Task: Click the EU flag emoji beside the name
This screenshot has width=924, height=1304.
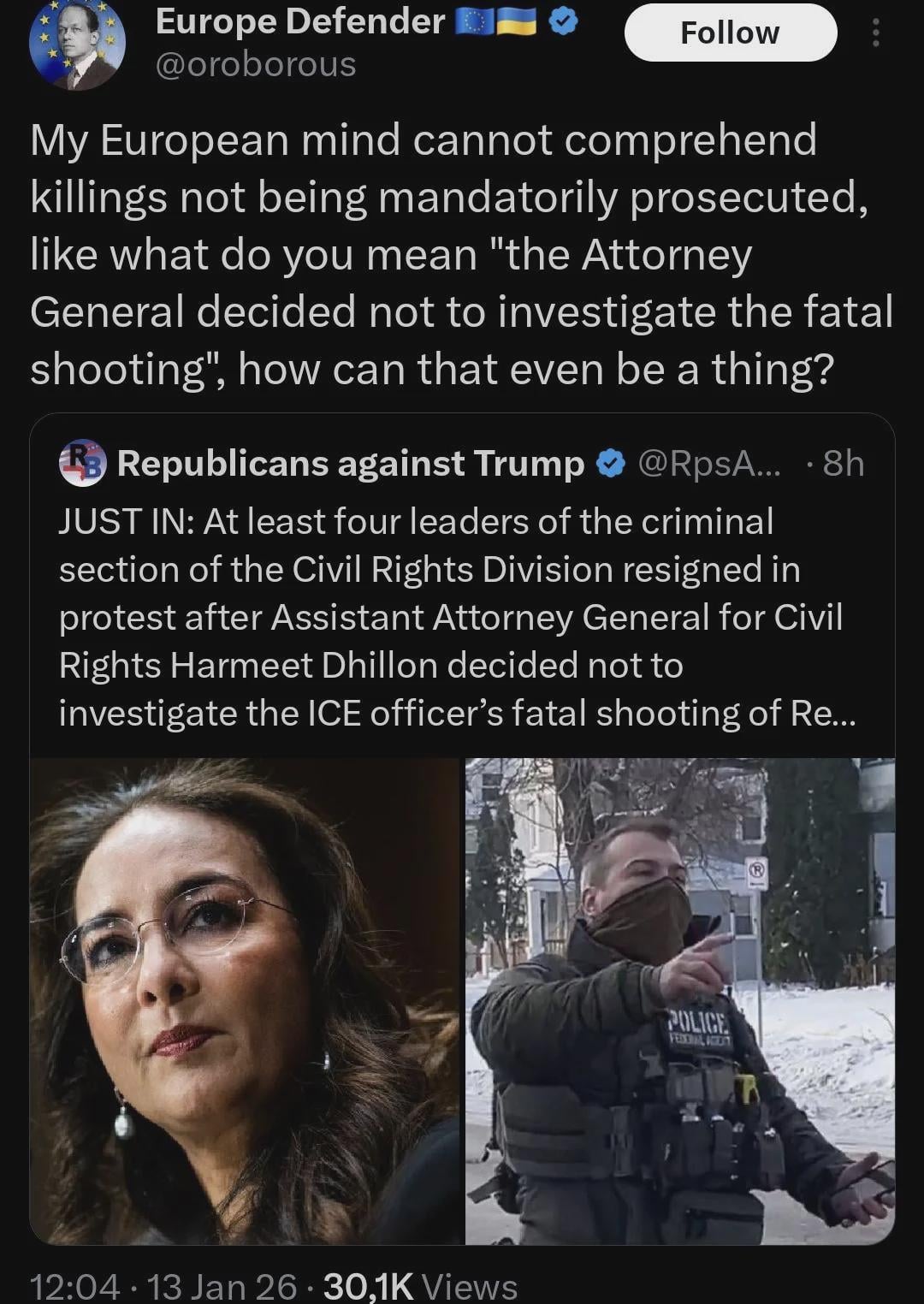Action: (x=472, y=22)
